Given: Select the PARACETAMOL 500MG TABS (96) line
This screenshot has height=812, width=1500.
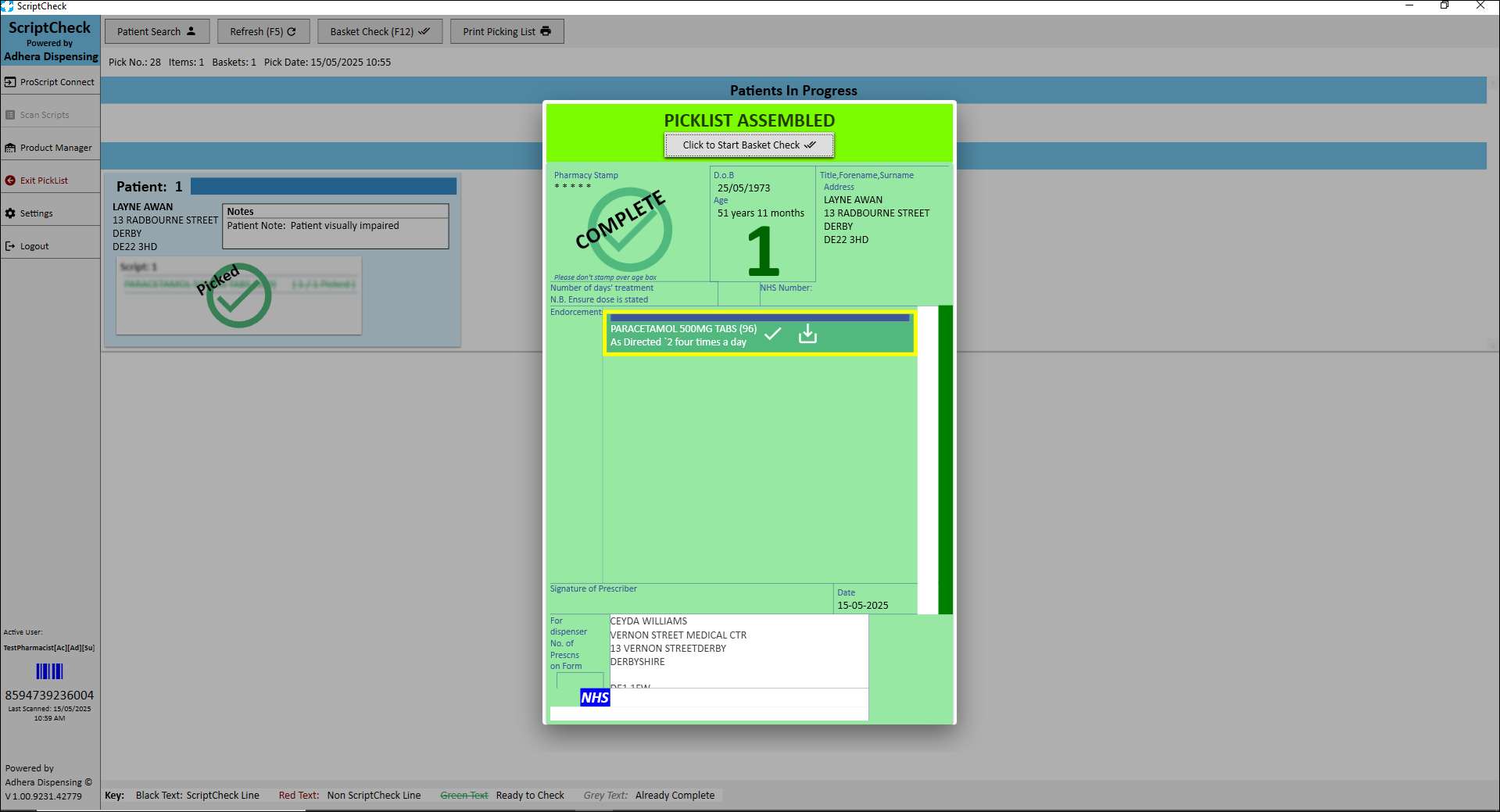Looking at the screenshot, I should click(759, 334).
